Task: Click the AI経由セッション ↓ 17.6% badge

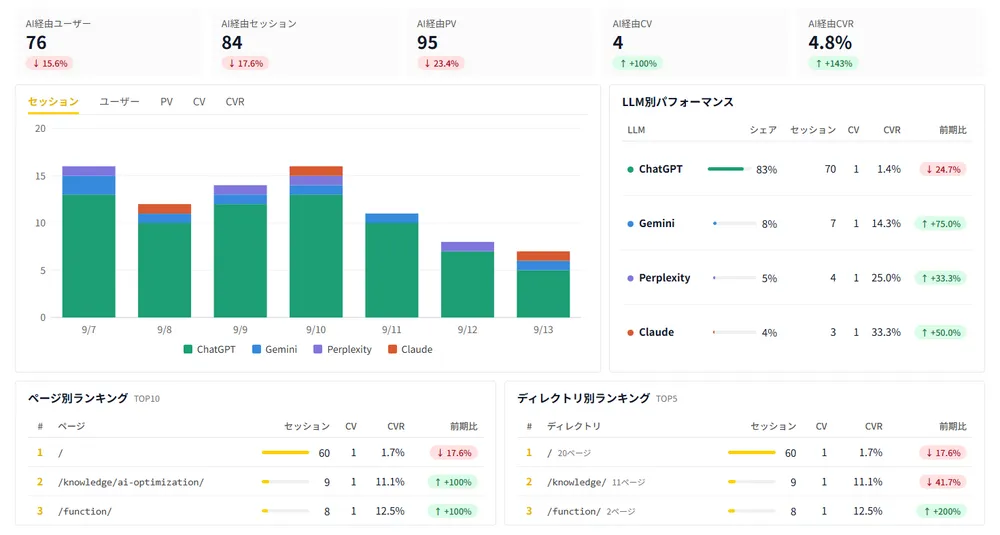Action: 246,63
